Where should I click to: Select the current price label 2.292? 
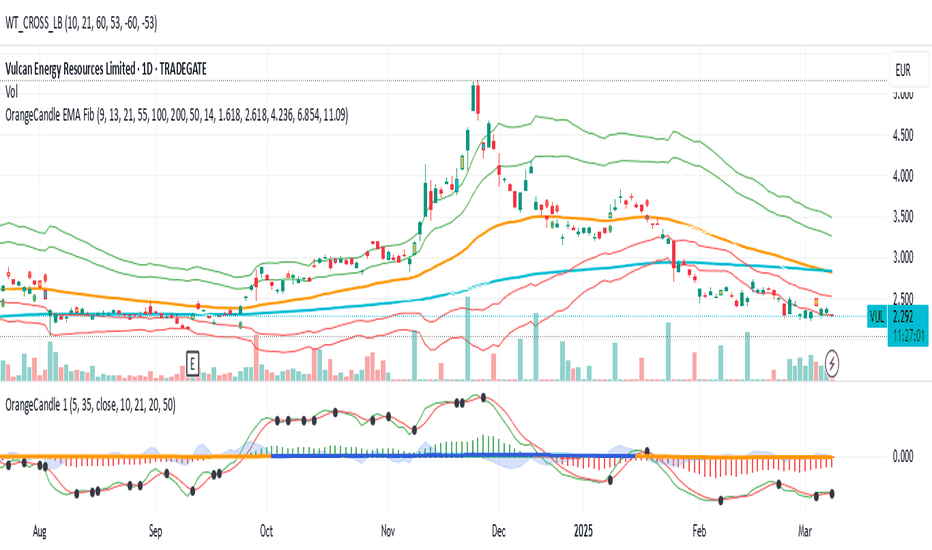click(x=903, y=317)
